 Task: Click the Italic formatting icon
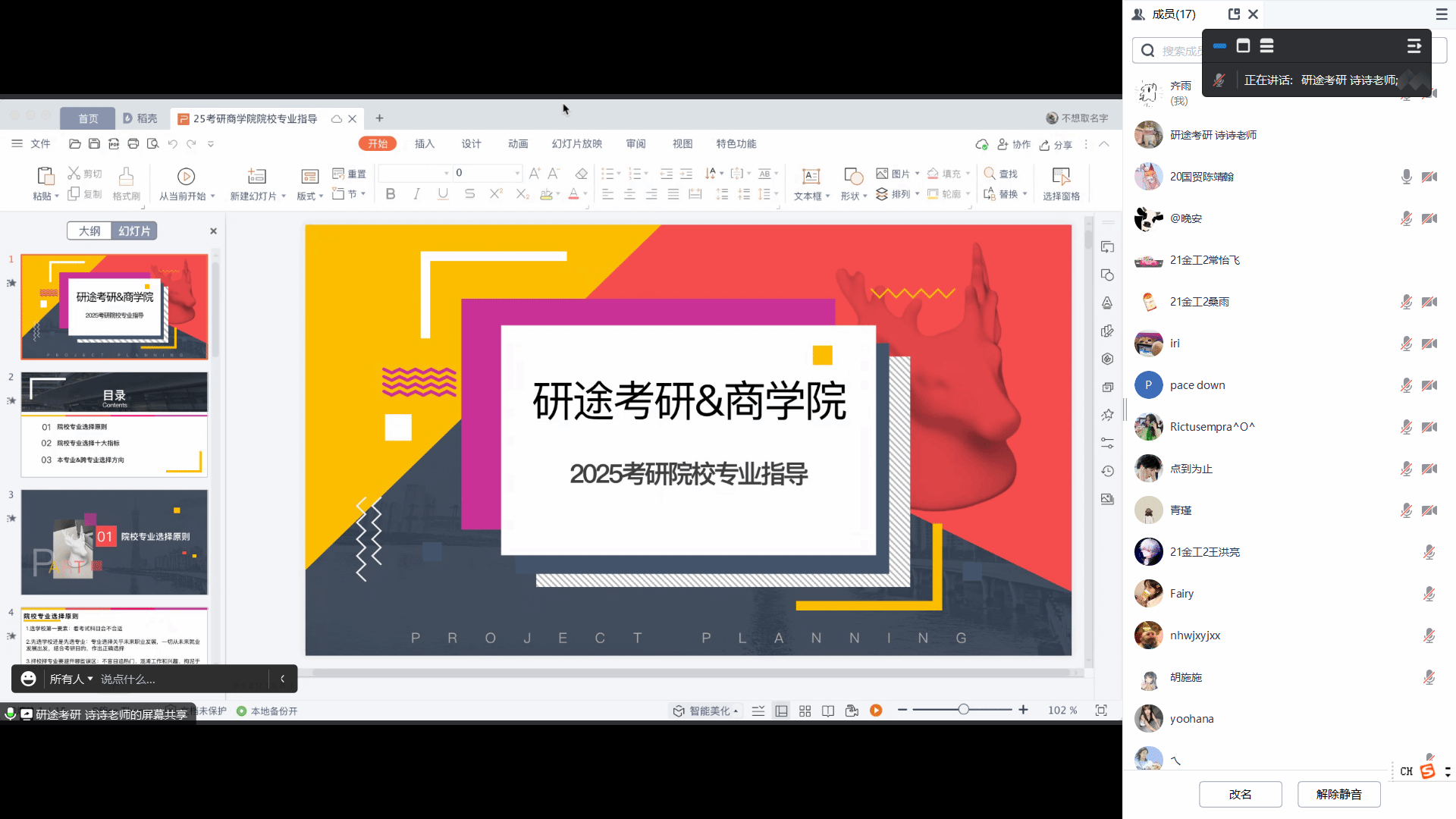(x=416, y=194)
